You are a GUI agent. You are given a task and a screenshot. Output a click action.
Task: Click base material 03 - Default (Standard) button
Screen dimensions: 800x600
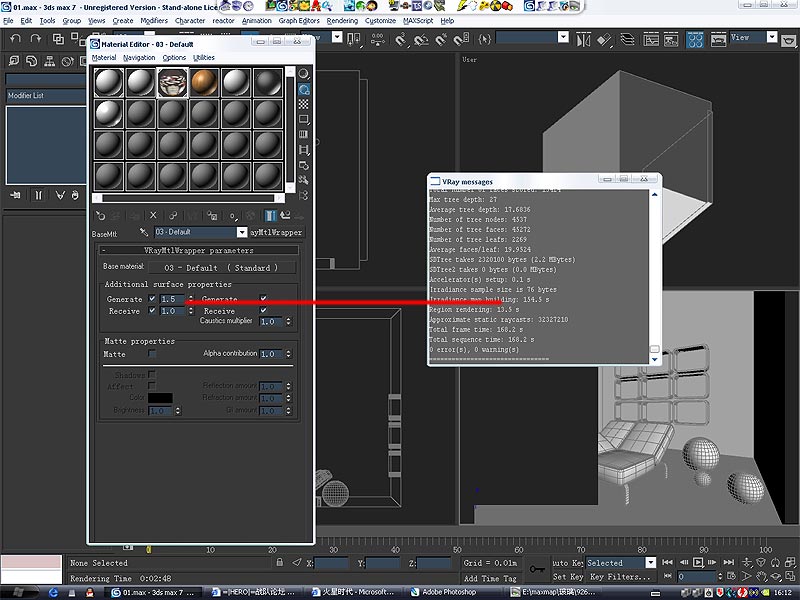point(221,267)
